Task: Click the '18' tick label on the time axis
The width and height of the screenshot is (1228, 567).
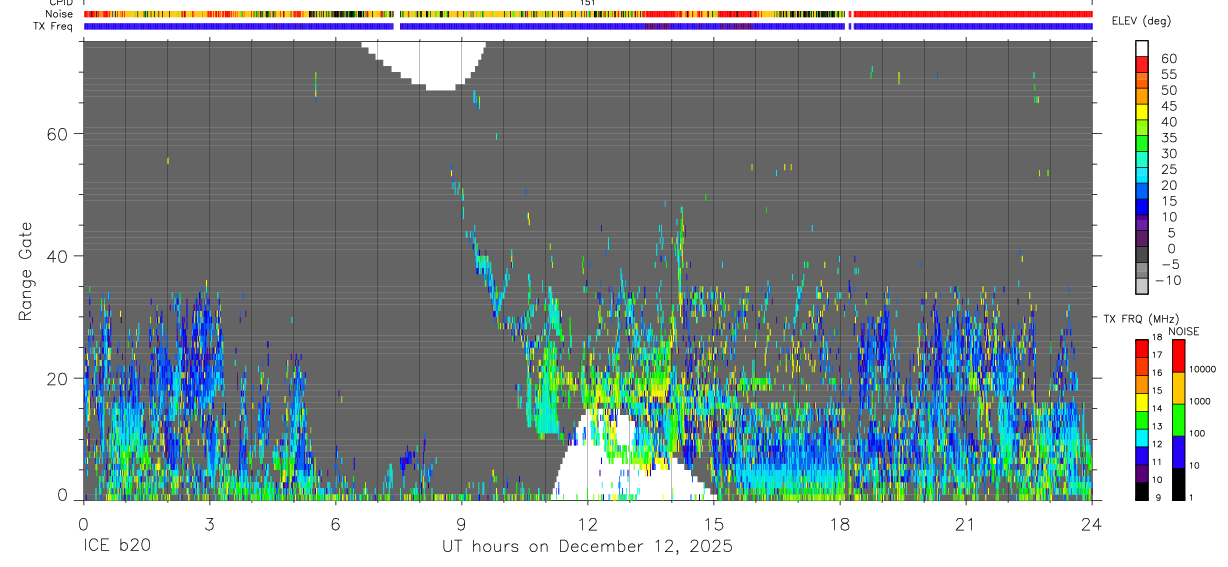Action: [x=840, y=524]
